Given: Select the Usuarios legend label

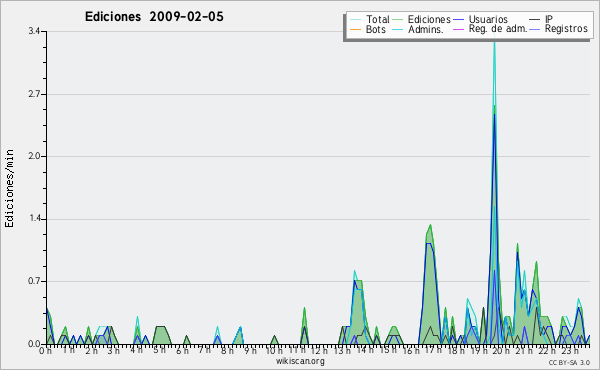Looking at the screenshot, I should point(488,19).
